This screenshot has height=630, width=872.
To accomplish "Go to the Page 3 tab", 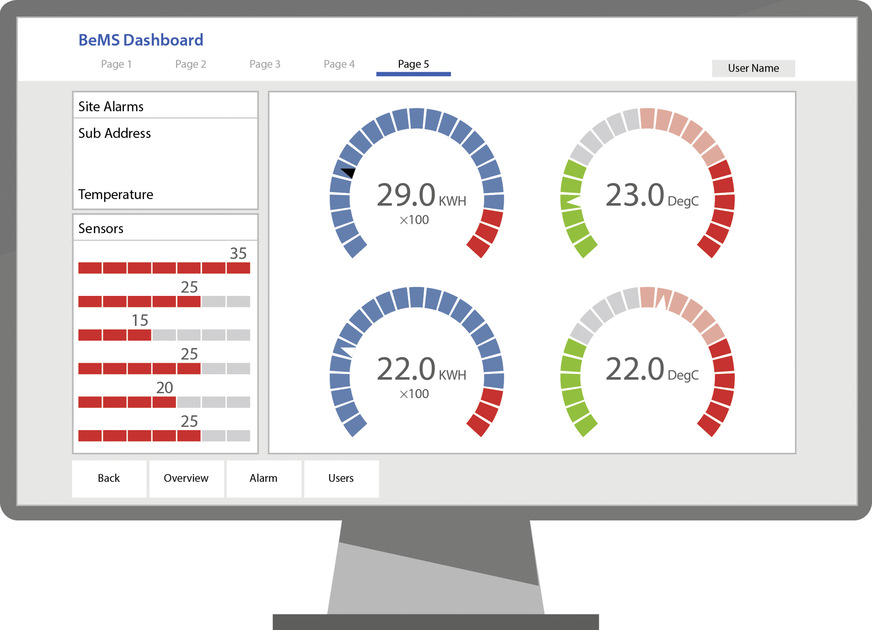I will 265,64.
